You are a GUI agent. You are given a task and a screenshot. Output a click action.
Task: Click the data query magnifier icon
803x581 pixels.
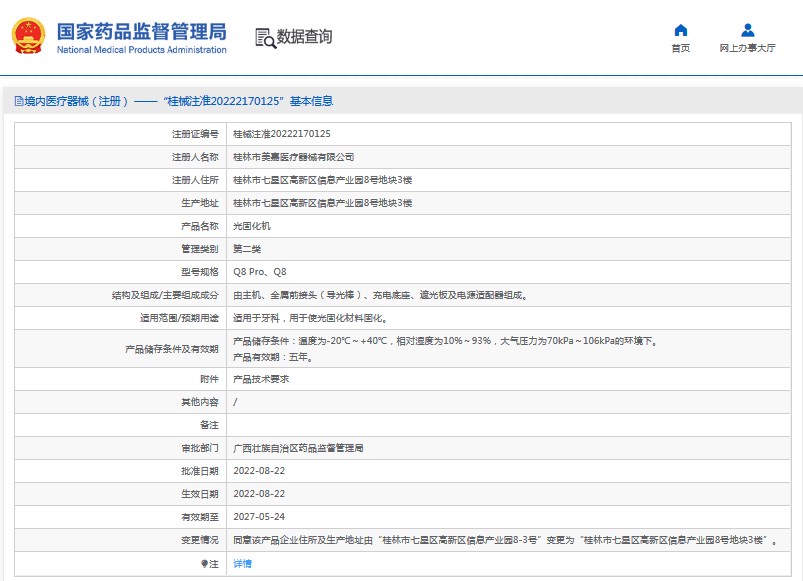pyautogui.click(x=265, y=38)
